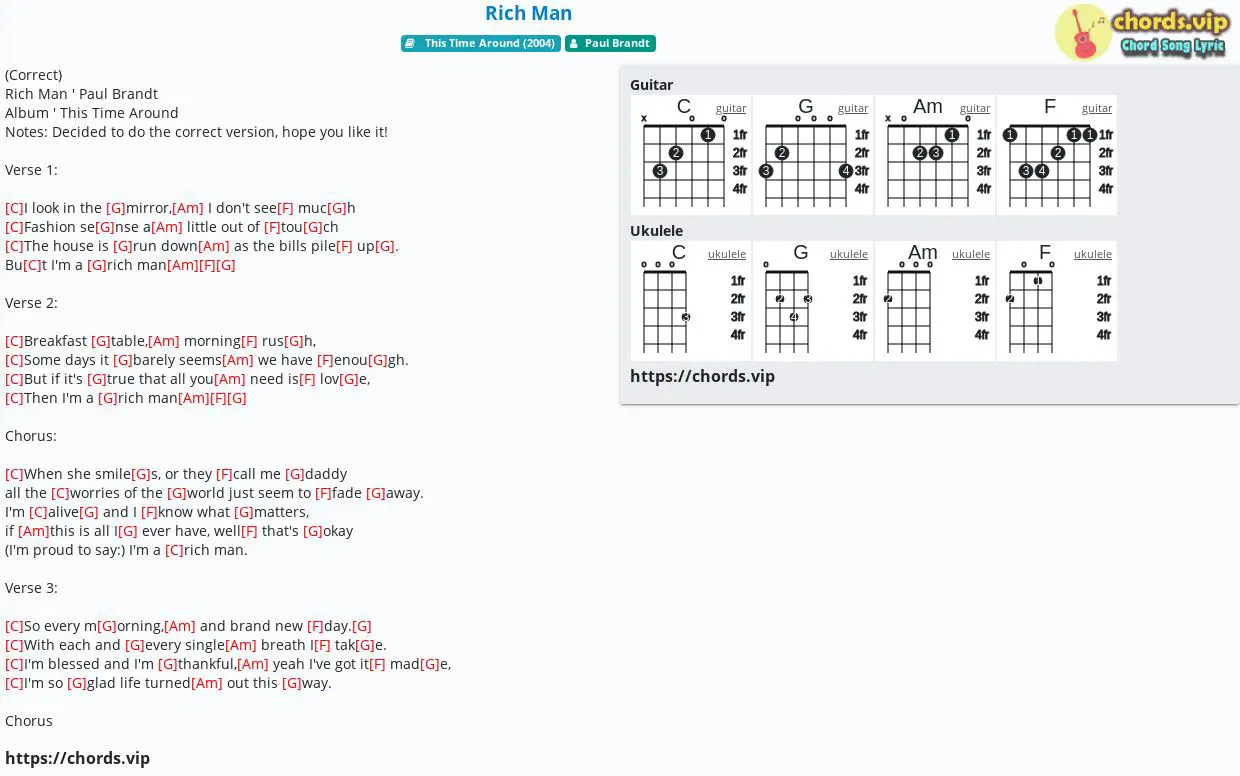Click the [Am] chord before "I don't see"
1240x776 pixels.
pyautogui.click(x=188, y=208)
